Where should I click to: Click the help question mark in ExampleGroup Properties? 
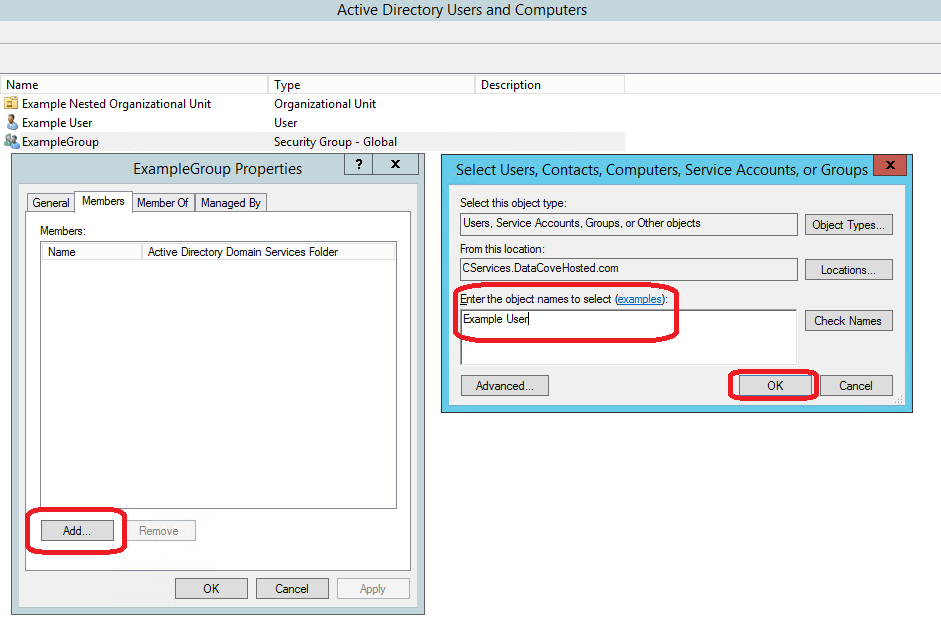point(359,164)
